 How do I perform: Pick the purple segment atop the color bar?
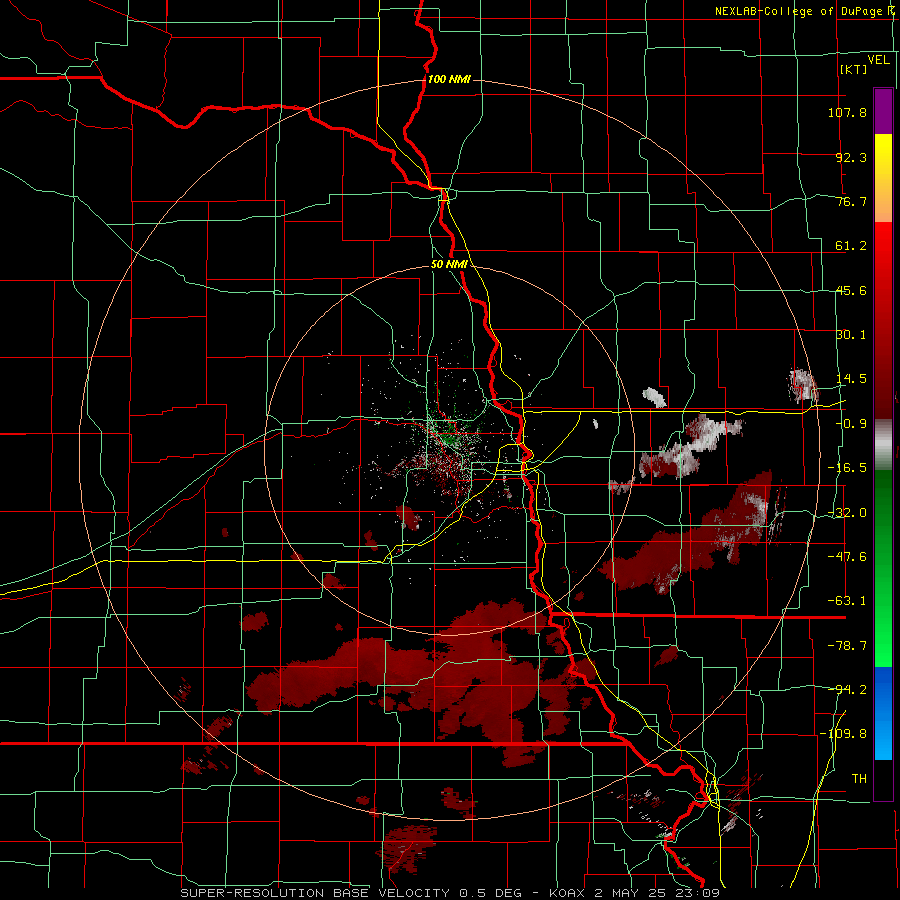tap(883, 111)
